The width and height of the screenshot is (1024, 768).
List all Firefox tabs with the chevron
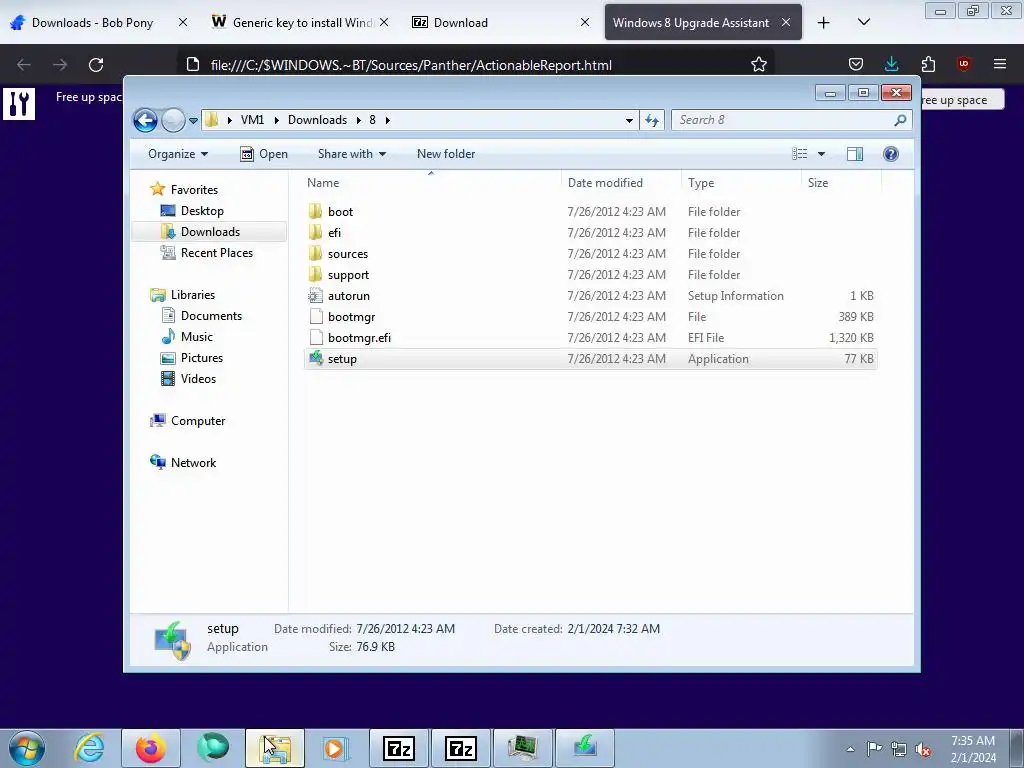[x=863, y=22]
